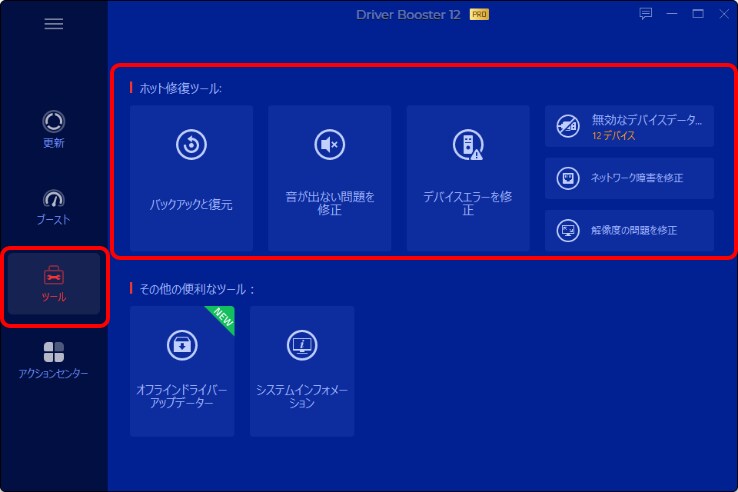Screen dimensions: 738x492
Task: Open システムインフォメーション label
Action: tap(302, 396)
